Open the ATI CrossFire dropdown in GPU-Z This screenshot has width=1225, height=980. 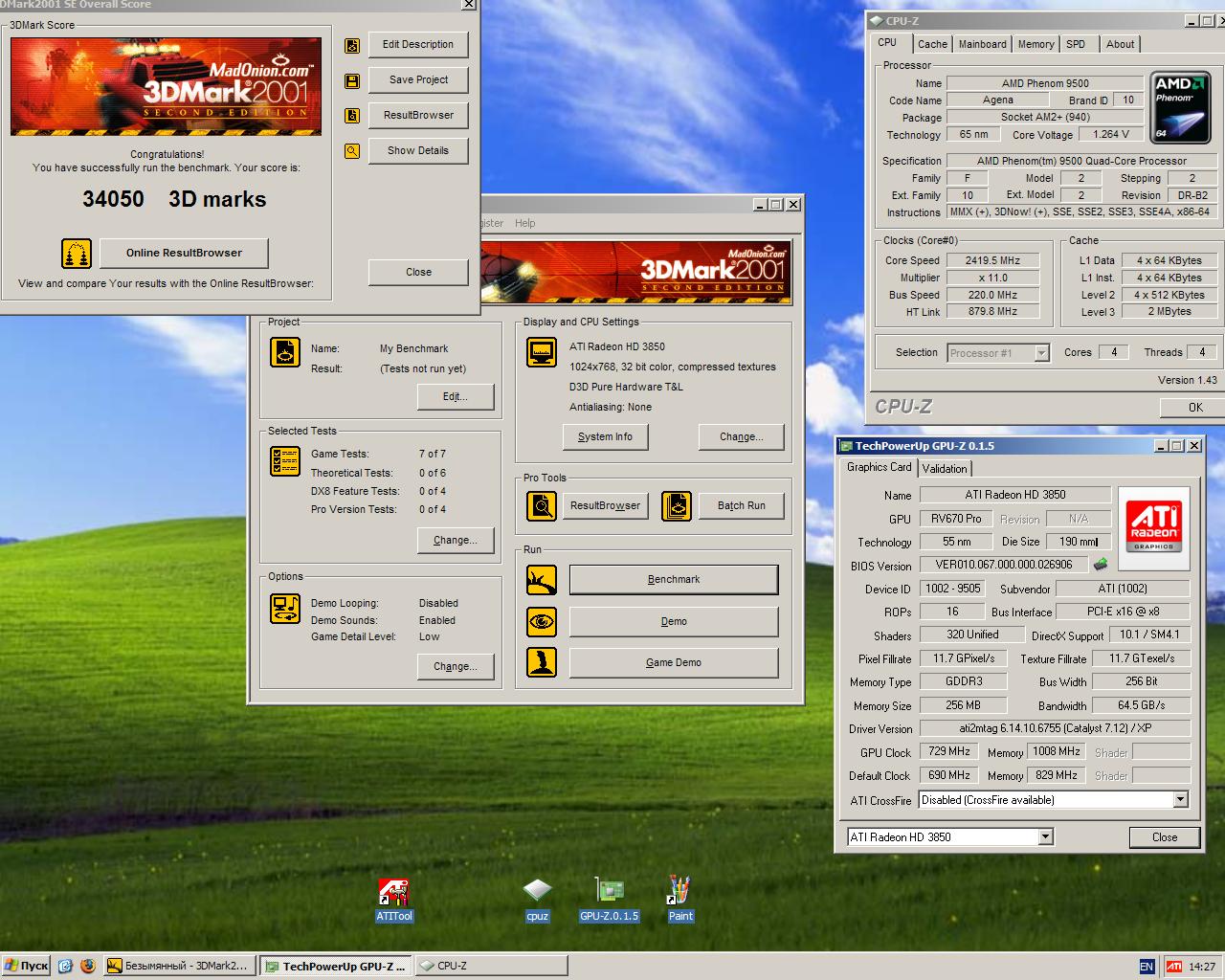click(x=1180, y=800)
